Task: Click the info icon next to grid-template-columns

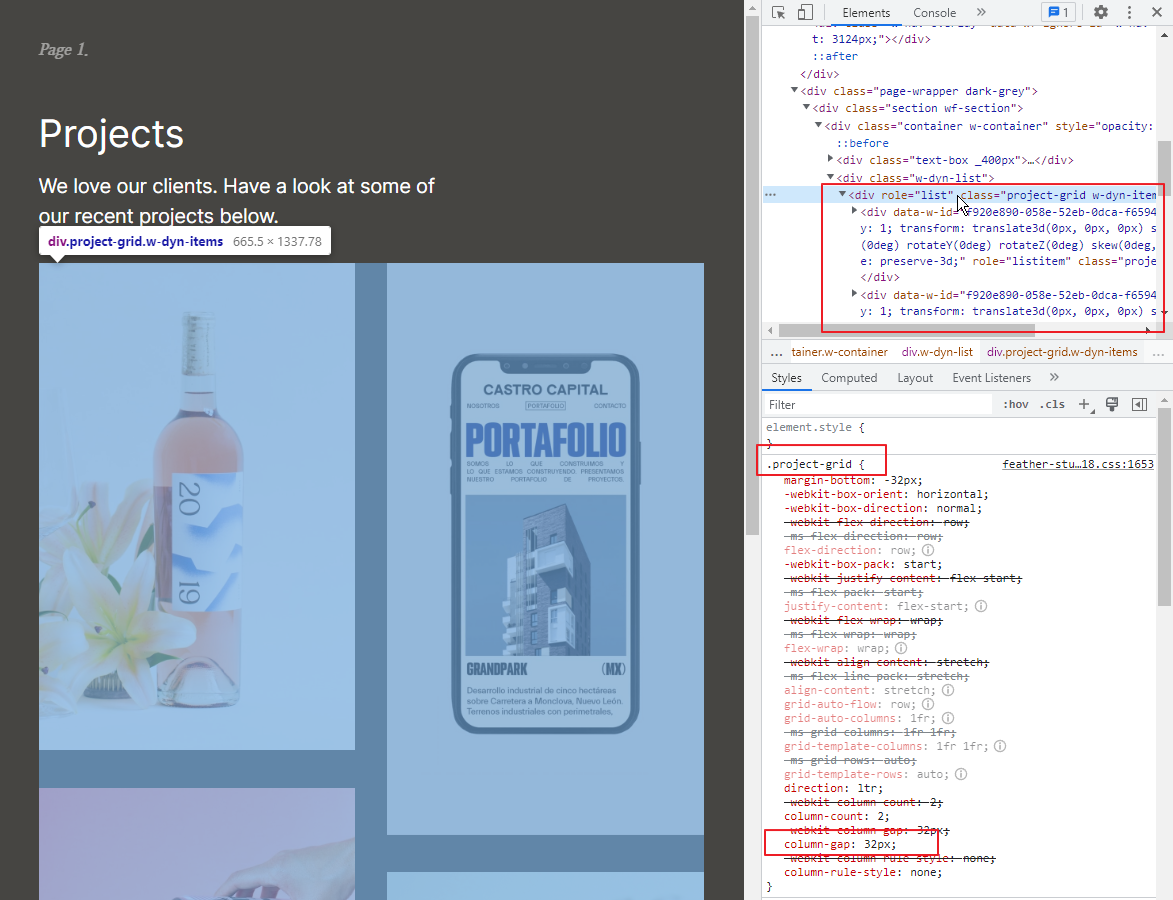Action: click(1001, 746)
